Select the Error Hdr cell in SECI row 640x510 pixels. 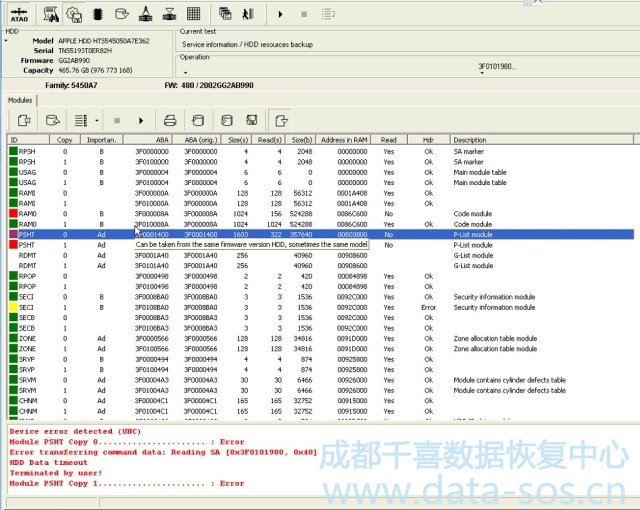[x=429, y=307]
